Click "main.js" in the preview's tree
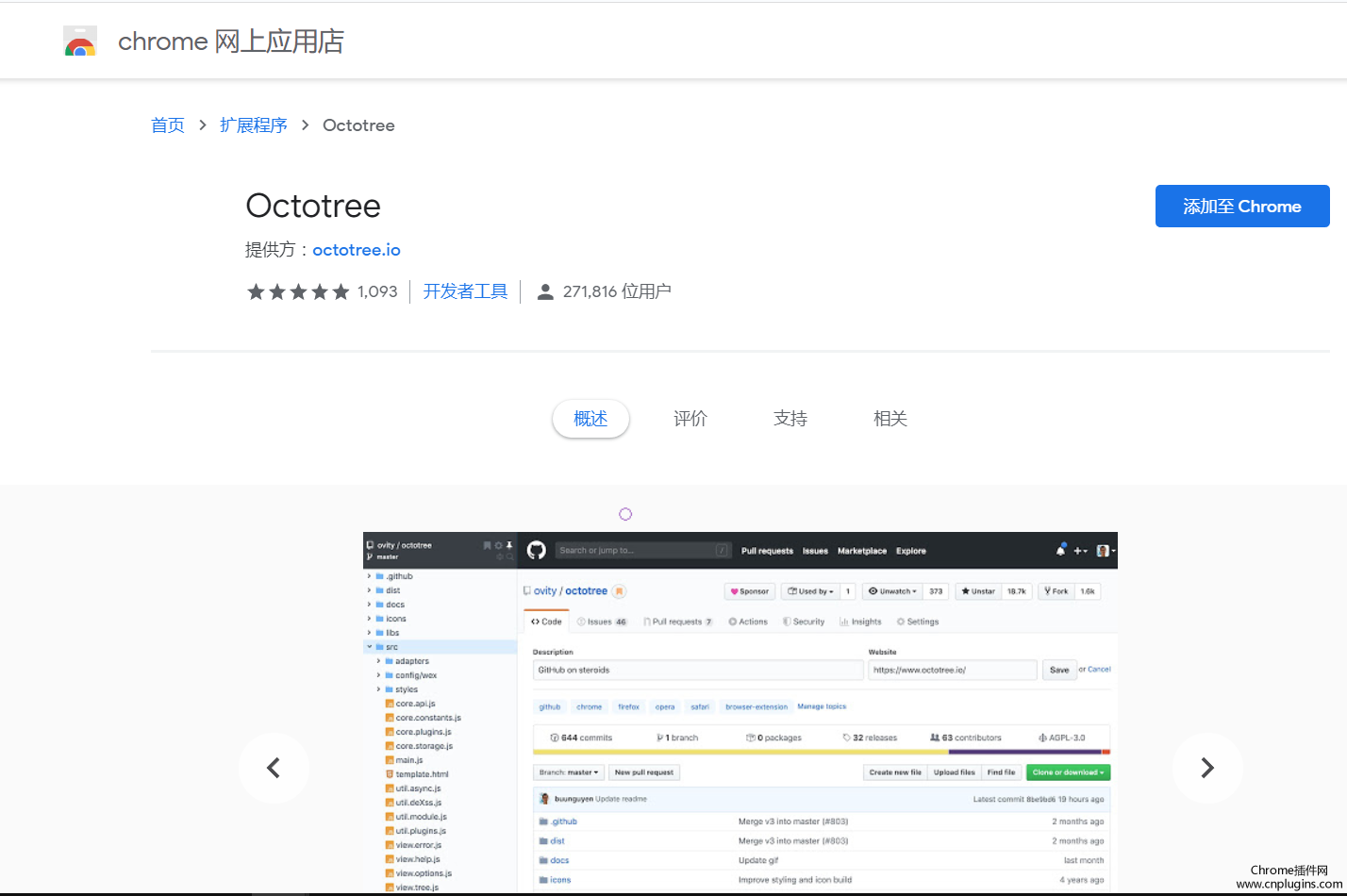The width and height of the screenshot is (1347, 896). pos(409,760)
